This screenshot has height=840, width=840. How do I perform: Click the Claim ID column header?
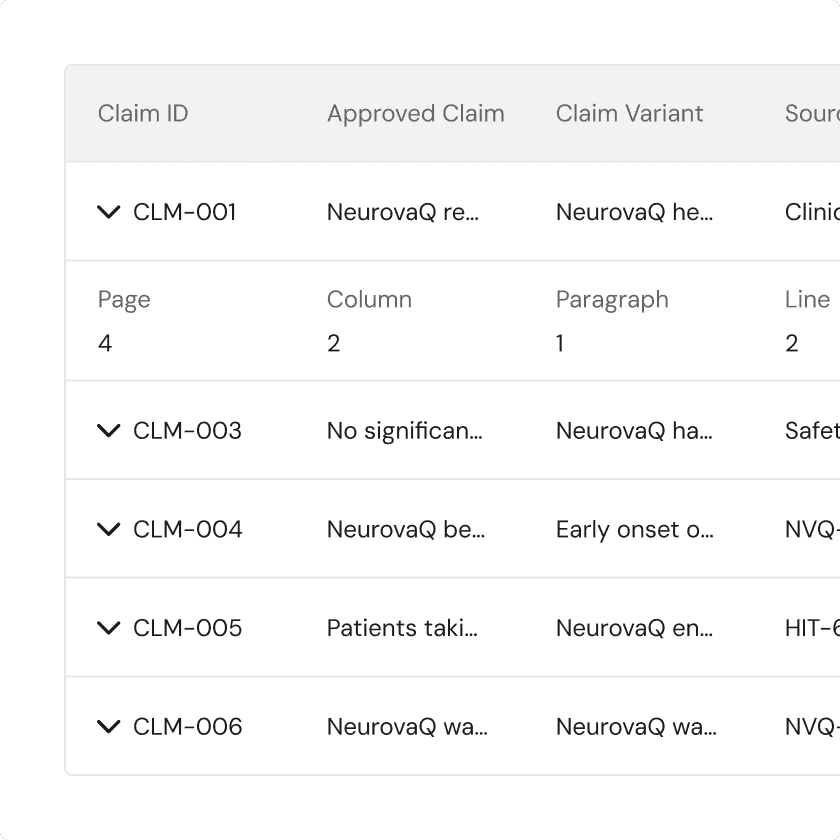pos(143,114)
